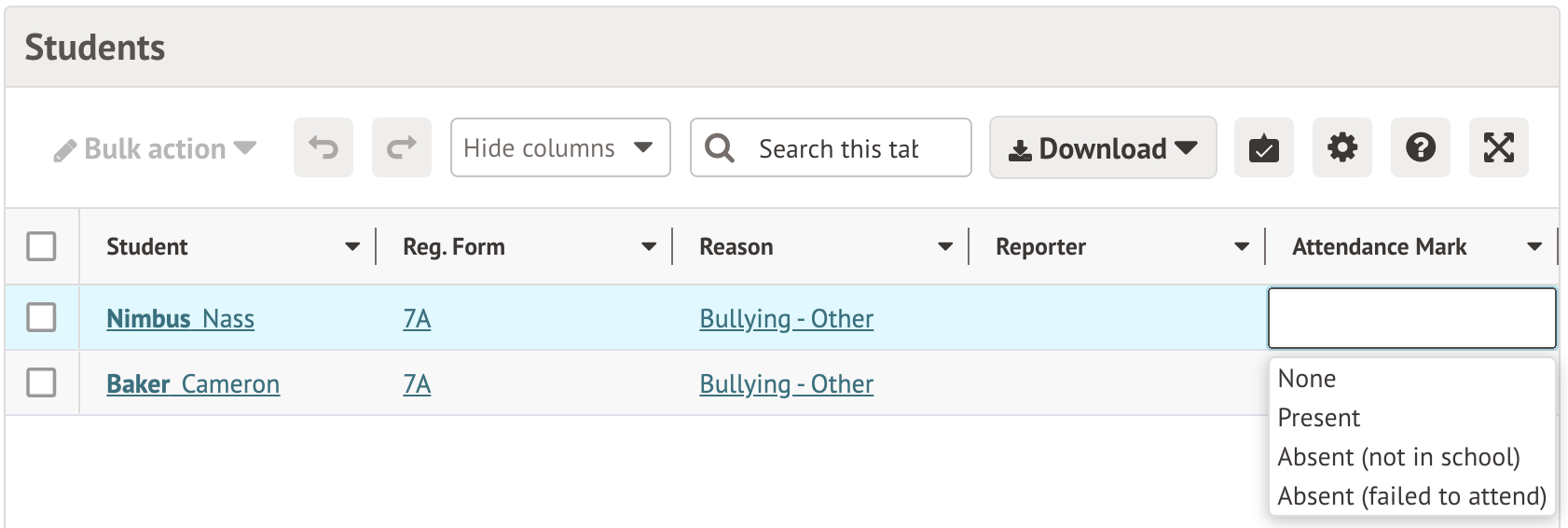This screenshot has width=1568, height=528.
Task: Click the calendar check icon
Action: (1263, 147)
